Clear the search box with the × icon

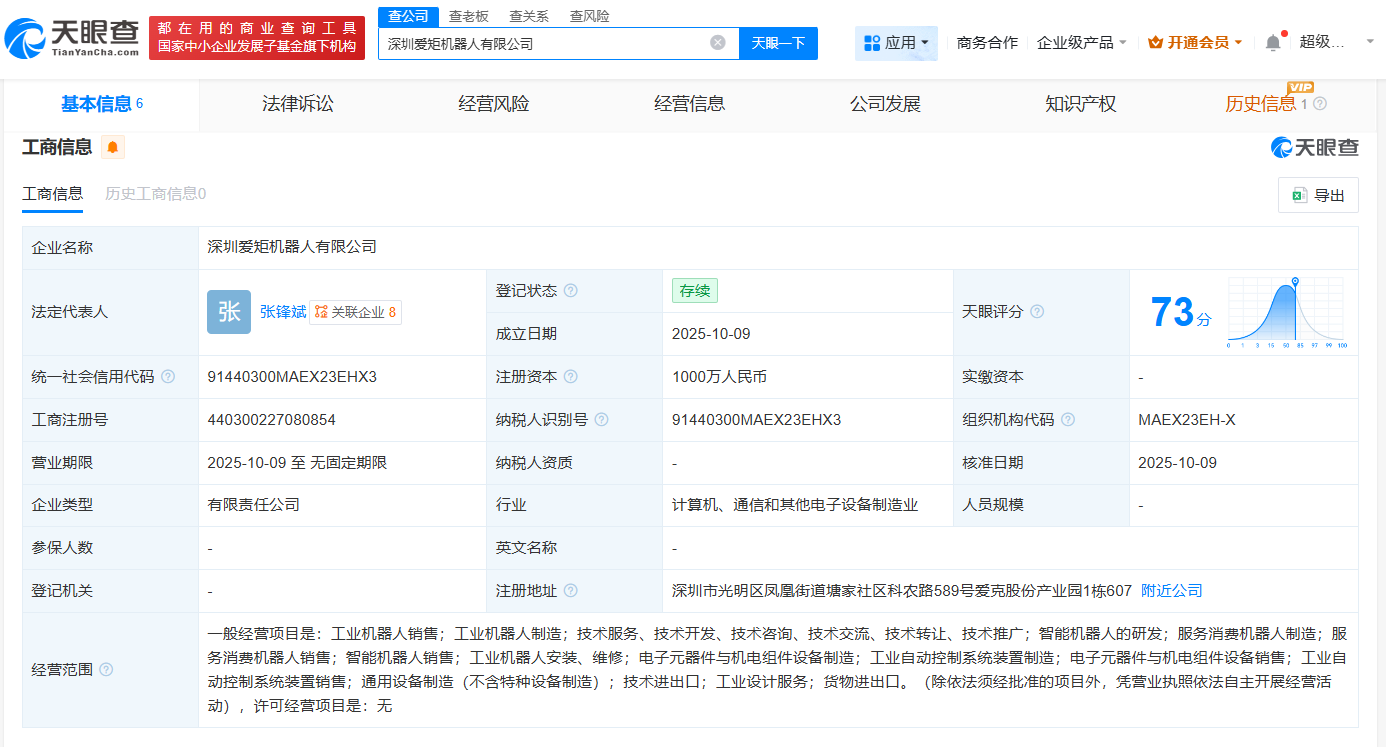[x=716, y=43]
